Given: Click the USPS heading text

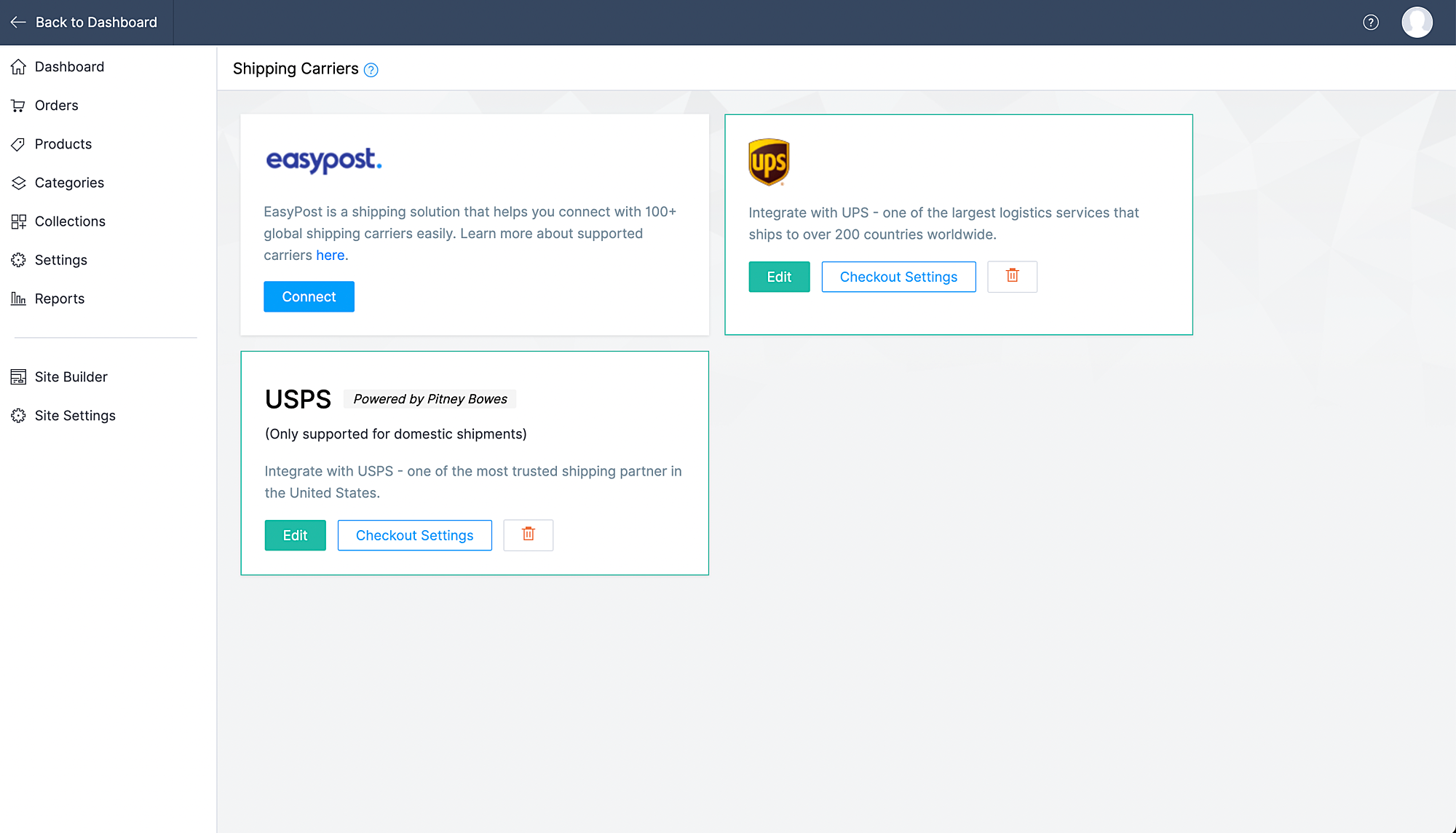Looking at the screenshot, I should (x=298, y=399).
